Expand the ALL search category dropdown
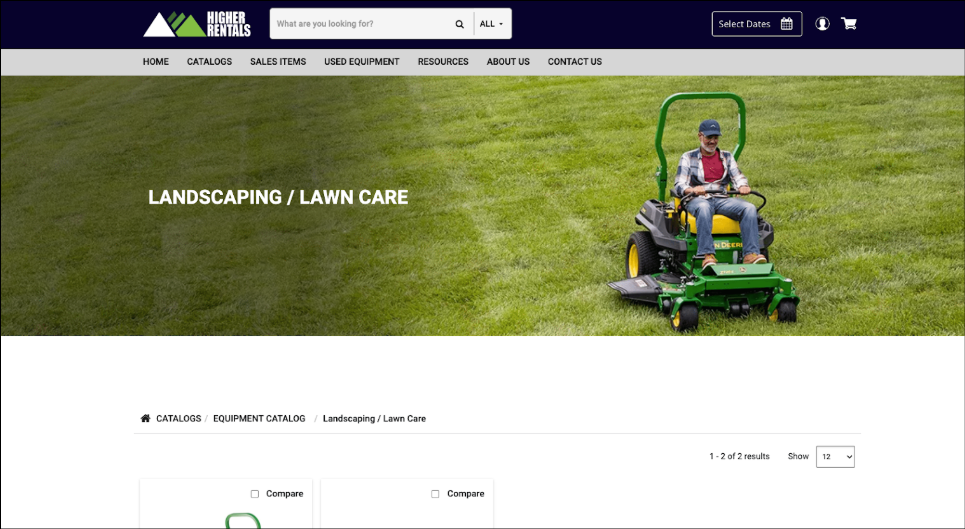 tap(492, 24)
